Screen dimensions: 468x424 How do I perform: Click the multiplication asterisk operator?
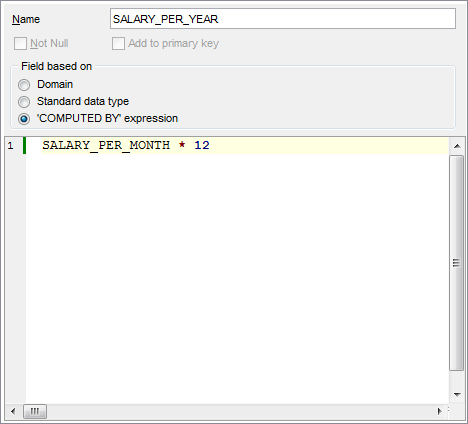tap(182, 145)
